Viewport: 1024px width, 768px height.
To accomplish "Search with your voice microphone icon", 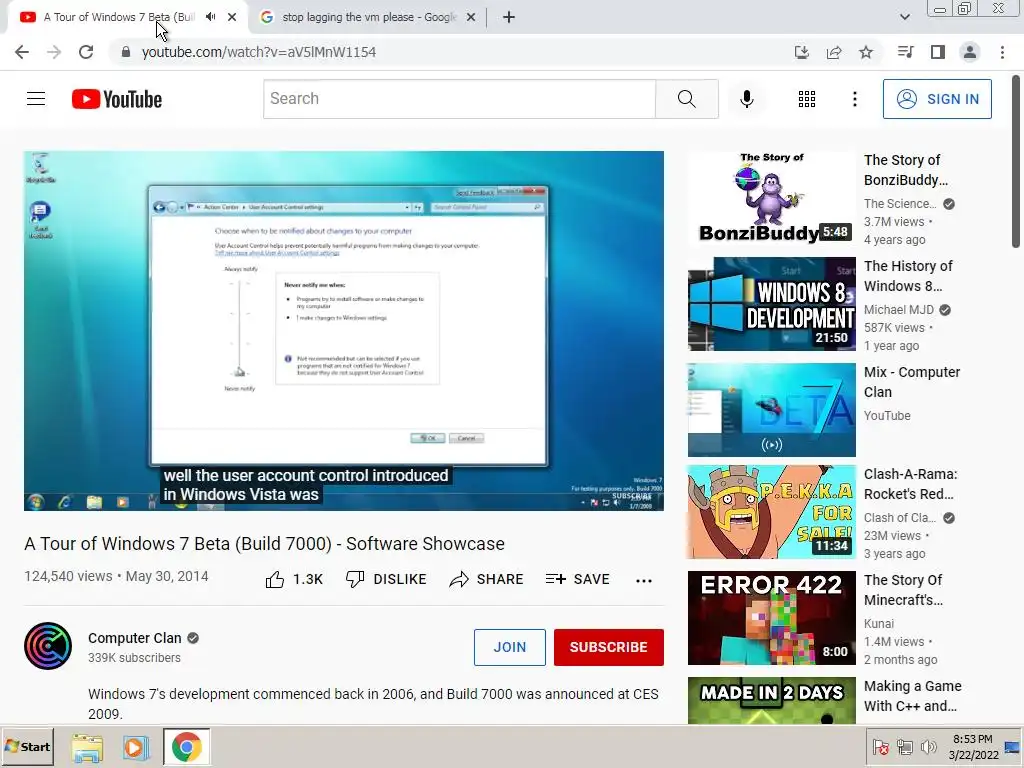I will tap(746, 99).
